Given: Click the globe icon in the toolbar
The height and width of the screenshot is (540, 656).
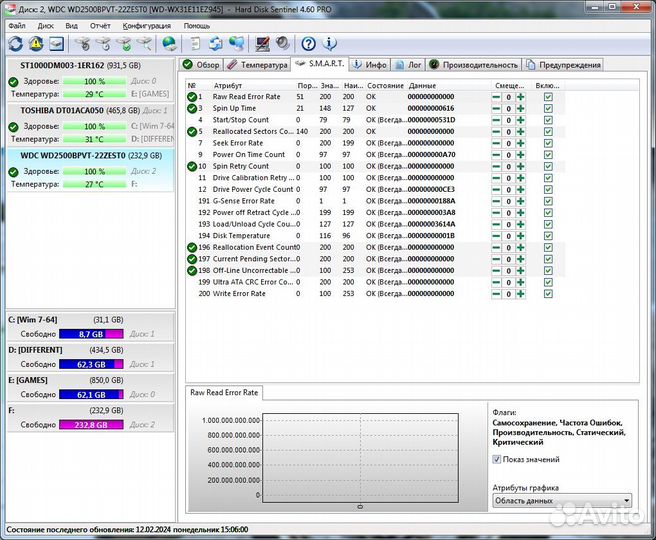Looking at the screenshot, I should (170, 43).
